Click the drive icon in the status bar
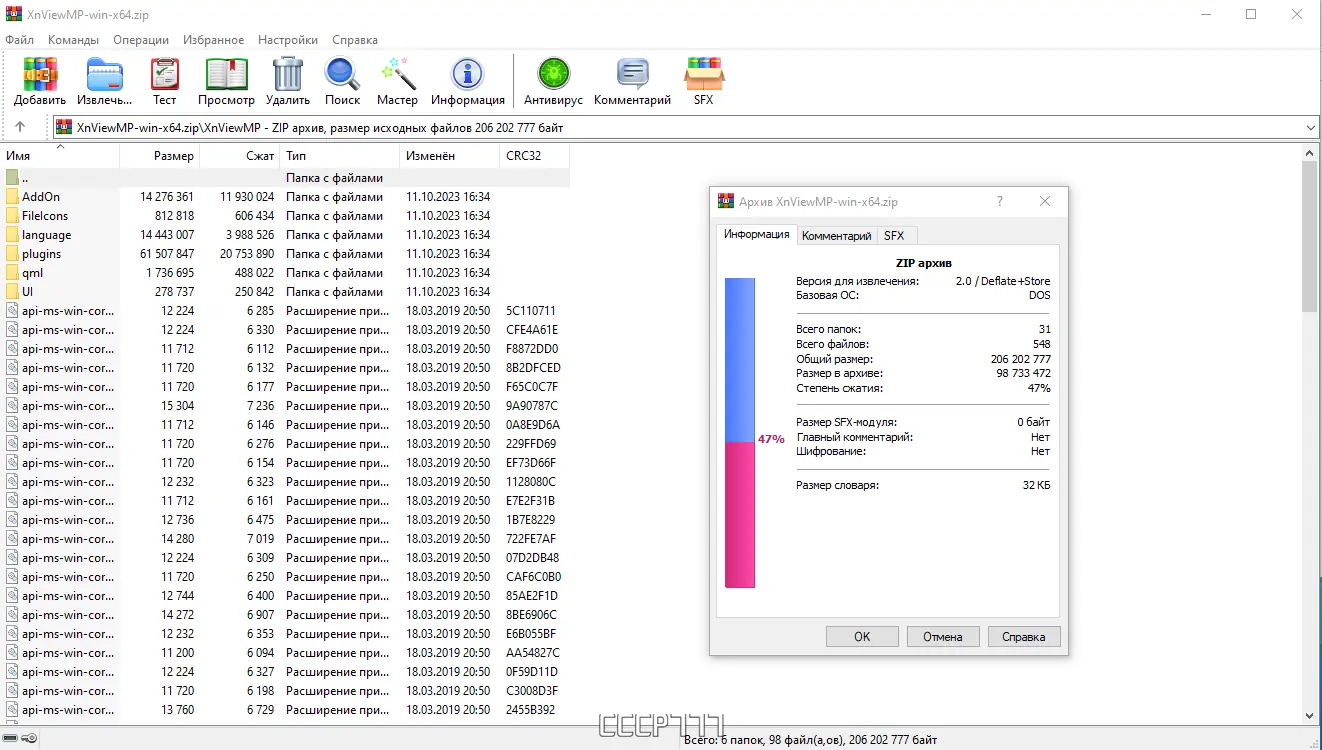Viewport: 1322px width, 750px height. 11,738
